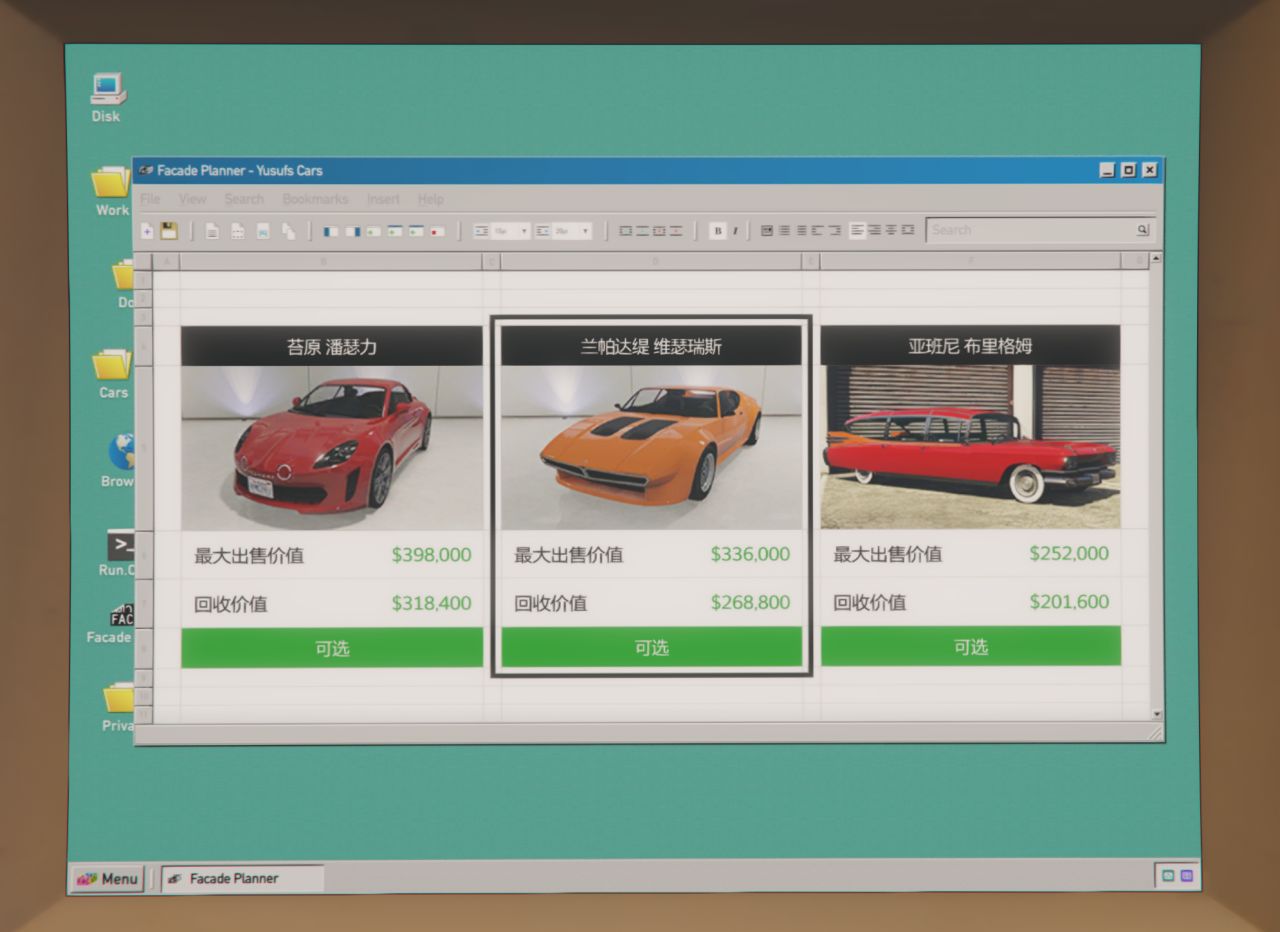Click the 兰帕达缇 维瑟瑞斯 card title
The width and height of the screenshot is (1280, 932).
click(x=652, y=347)
